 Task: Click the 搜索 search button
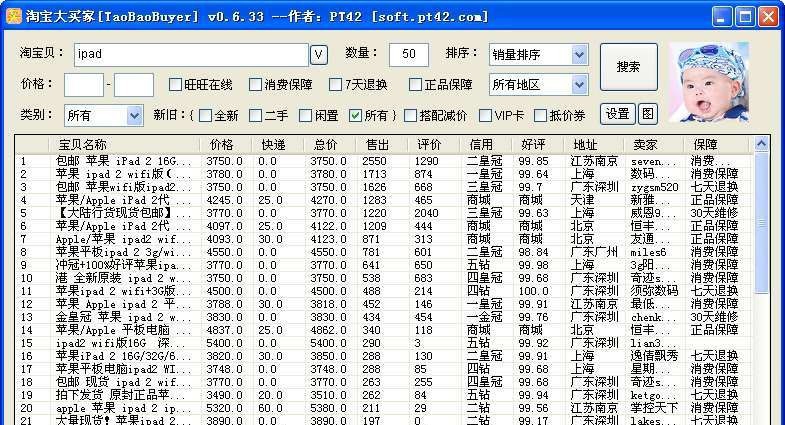(628, 67)
